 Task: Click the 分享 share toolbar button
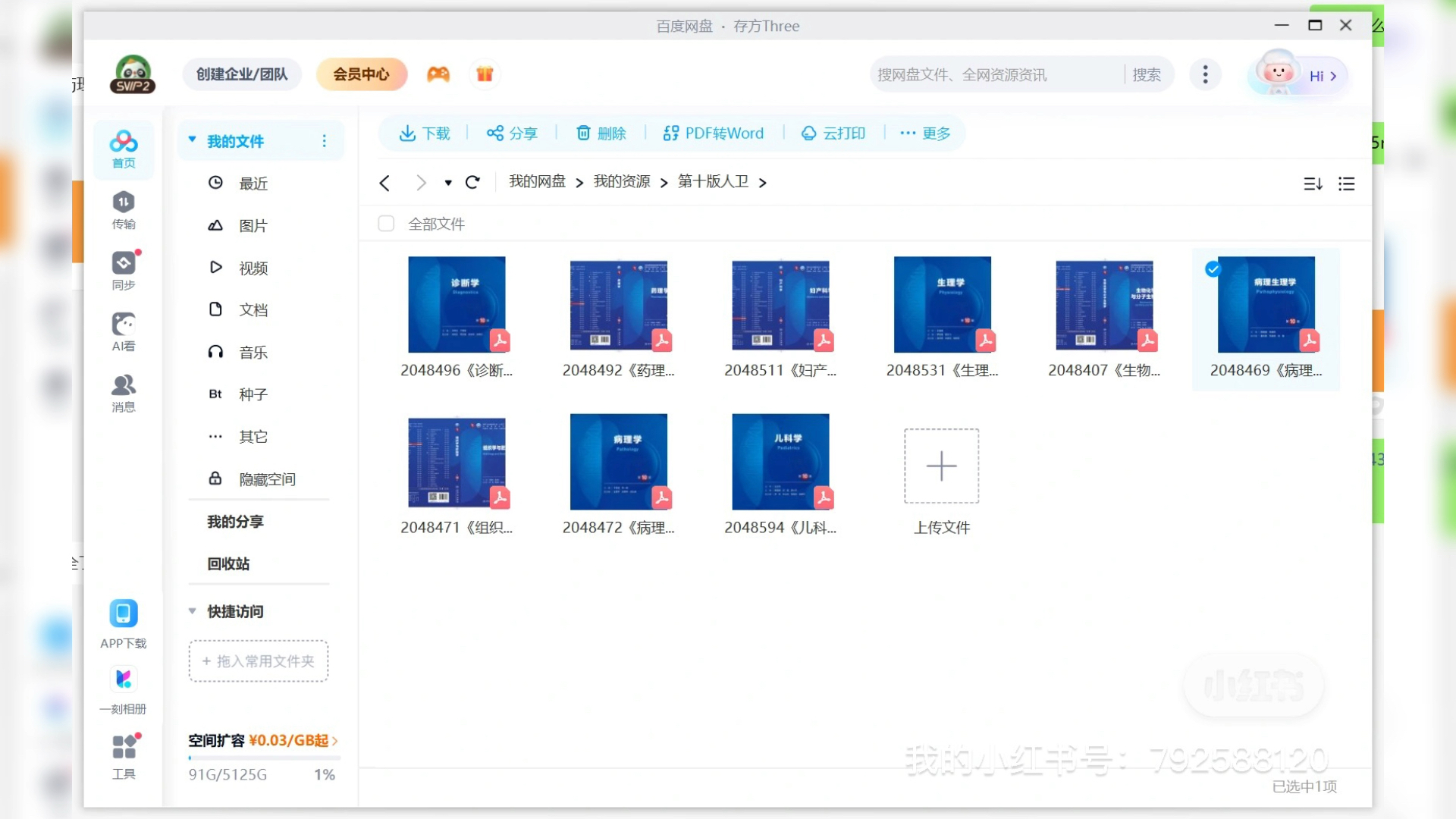coord(512,133)
